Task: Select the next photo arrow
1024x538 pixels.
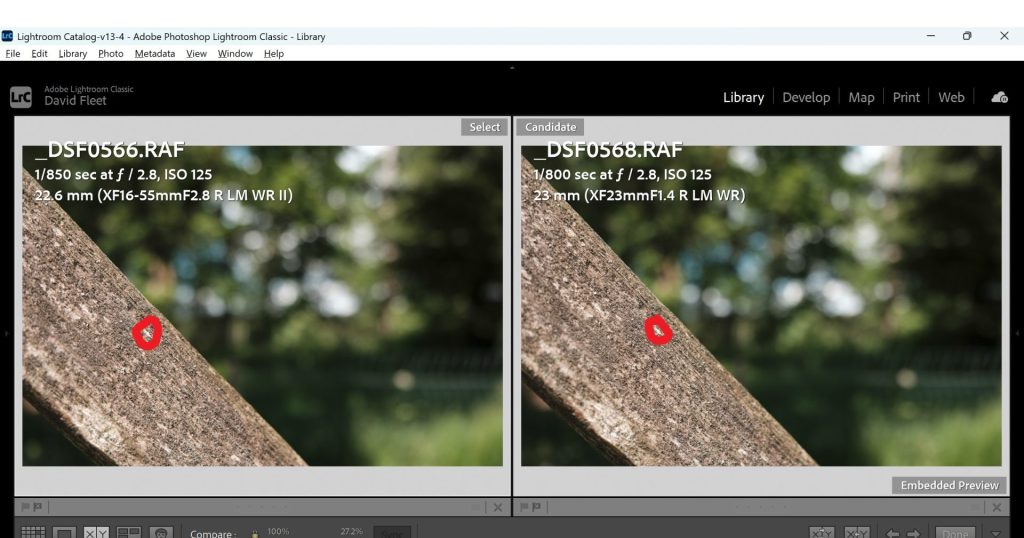Action: tap(913, 533)
